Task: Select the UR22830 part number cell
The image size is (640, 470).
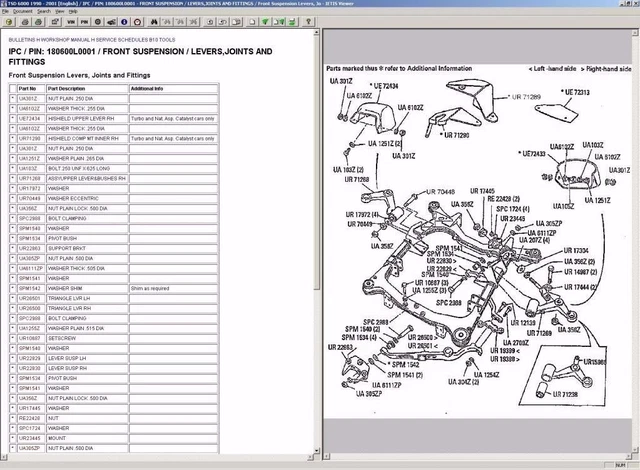Action: 31,368
